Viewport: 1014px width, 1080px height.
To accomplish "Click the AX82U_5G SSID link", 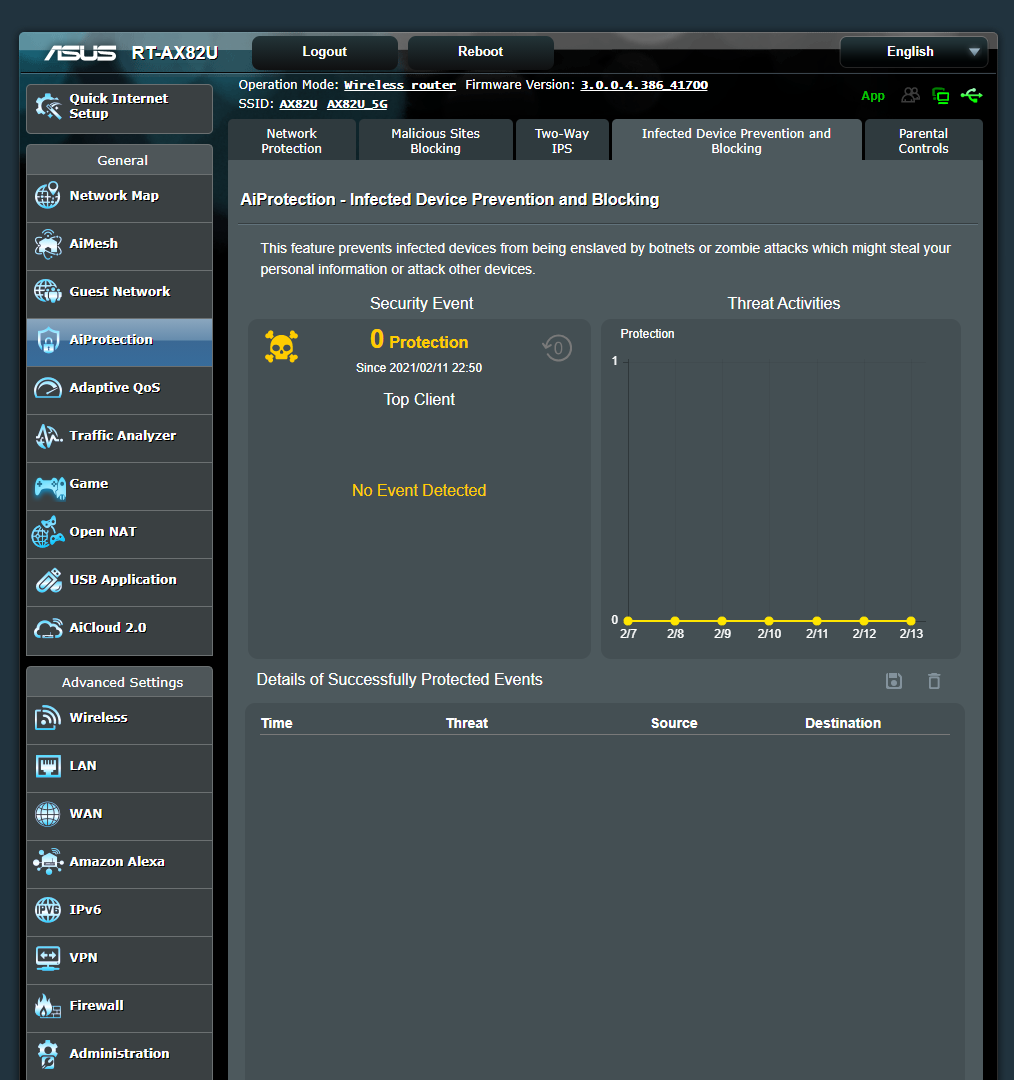I will click(x=357, y=104).
